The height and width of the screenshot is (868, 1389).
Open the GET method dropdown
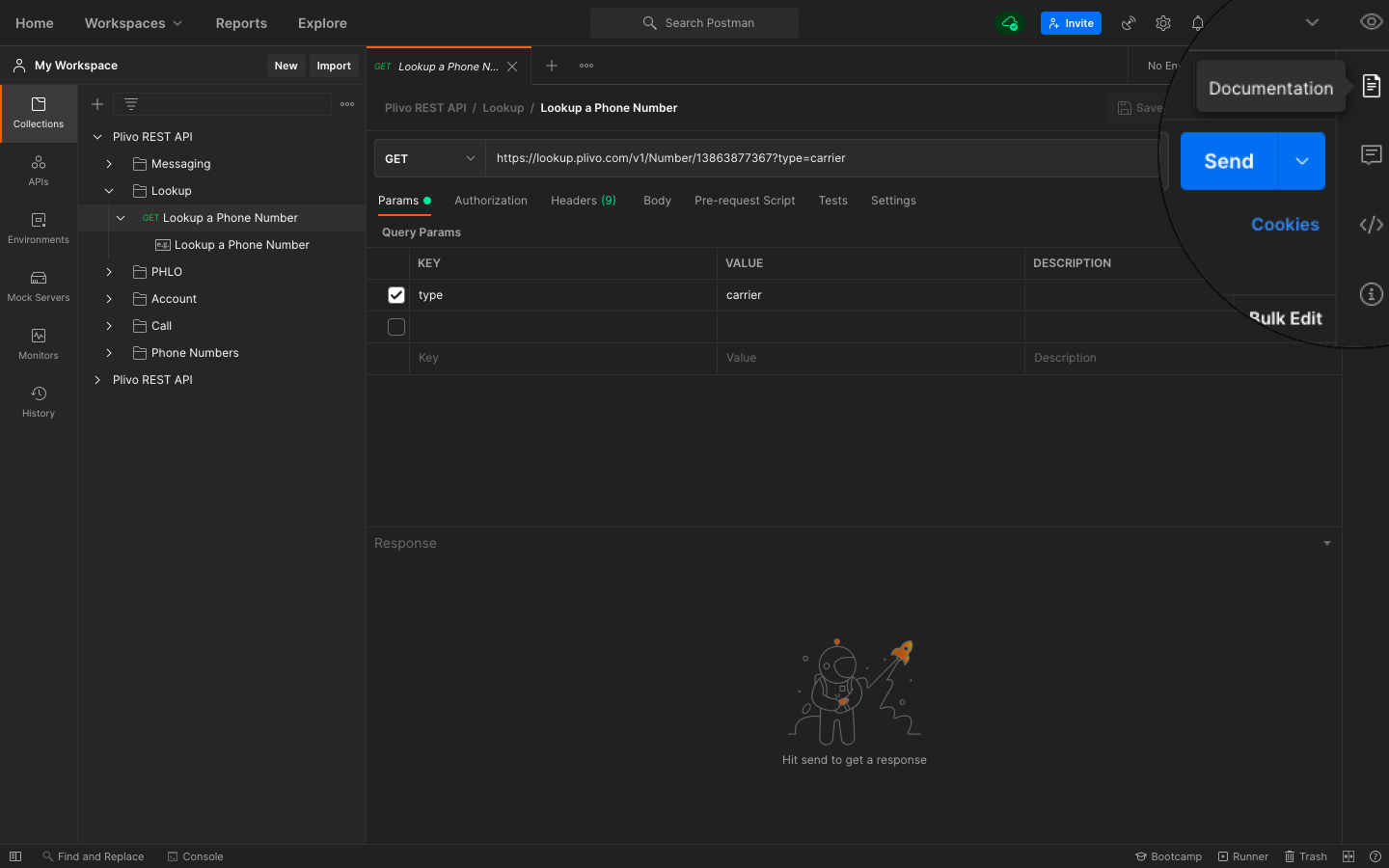(429, 159)
